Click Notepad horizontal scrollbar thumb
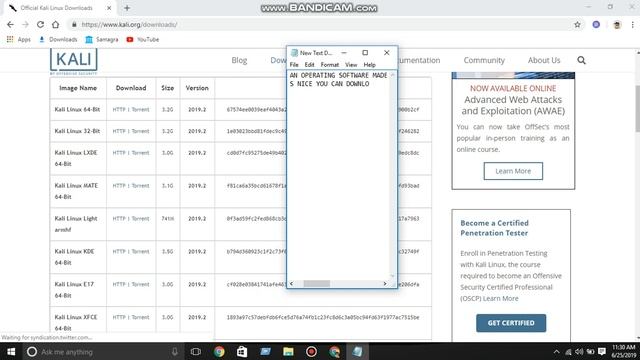Image resolution: width=640 pixels, height=360 pixels. point(317,283)
